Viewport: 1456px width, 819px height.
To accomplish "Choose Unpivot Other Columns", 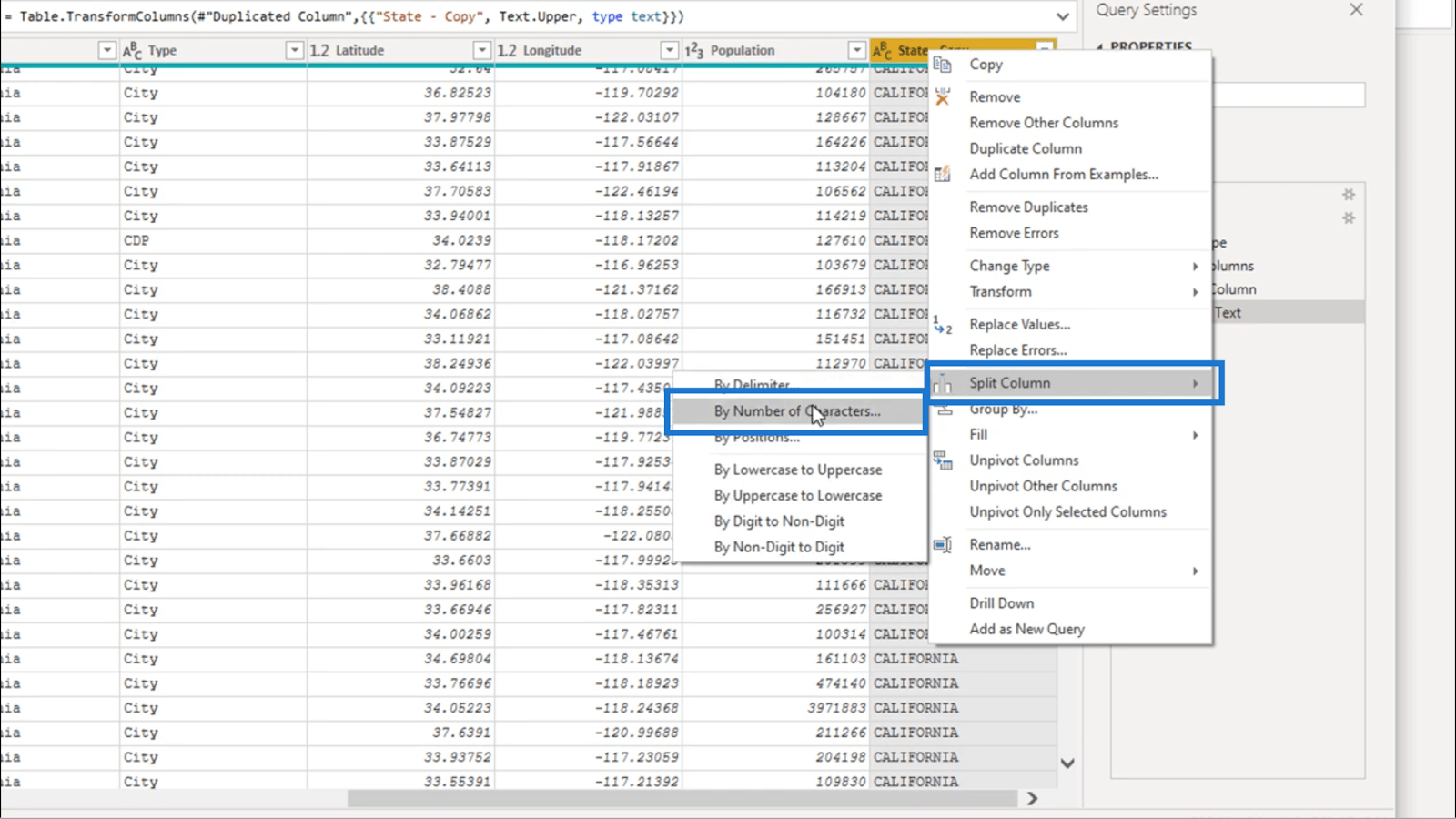I will [x=1043, y=486].
